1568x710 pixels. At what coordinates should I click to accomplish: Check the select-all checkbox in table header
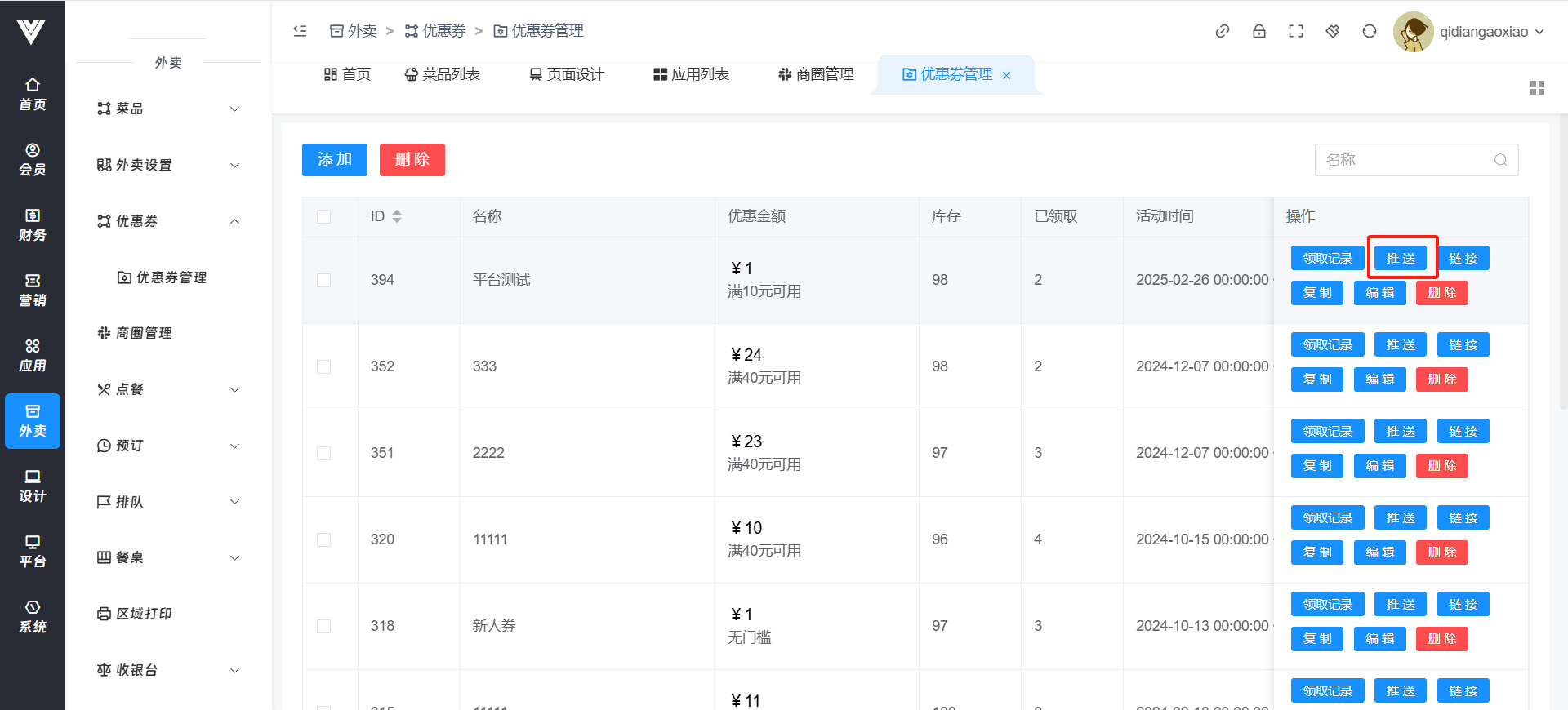click(324, 216)
